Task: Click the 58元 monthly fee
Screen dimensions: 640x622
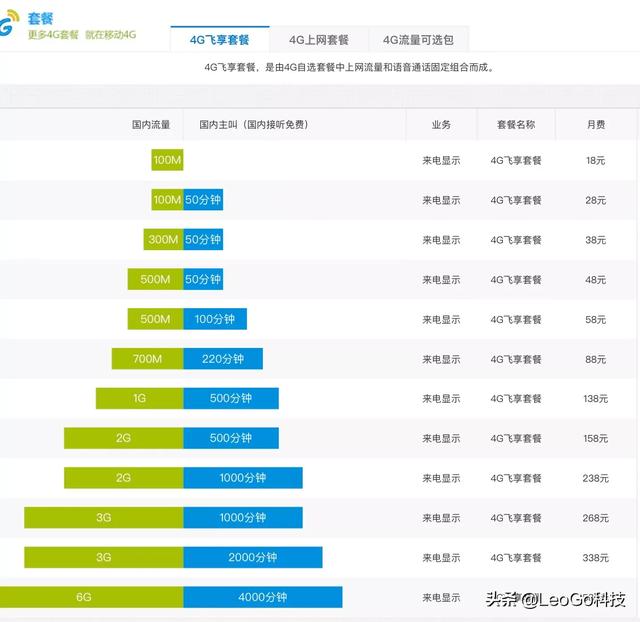Action: [x=596, y=320]
